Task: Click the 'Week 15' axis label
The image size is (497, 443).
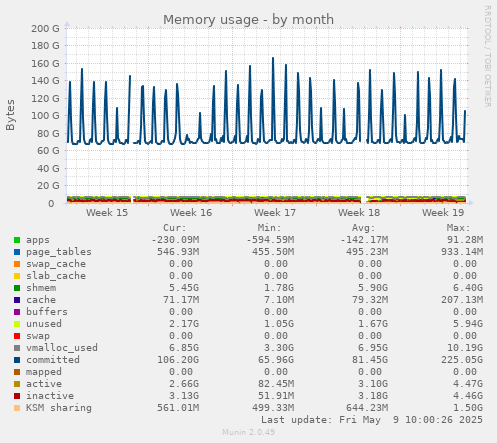Action: click(x=107, y=213)
